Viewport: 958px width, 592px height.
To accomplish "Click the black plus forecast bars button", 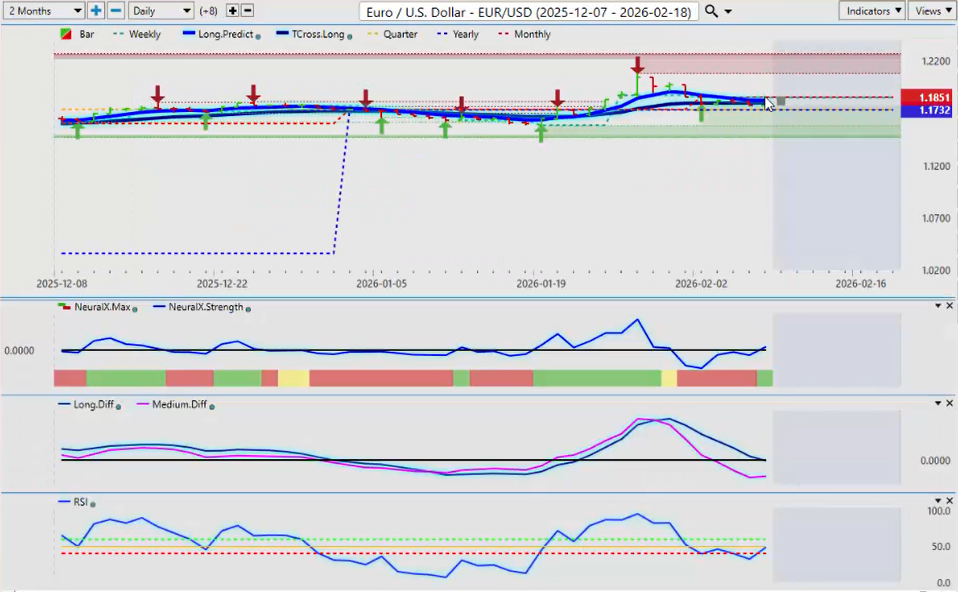I will tap(233, 10).
